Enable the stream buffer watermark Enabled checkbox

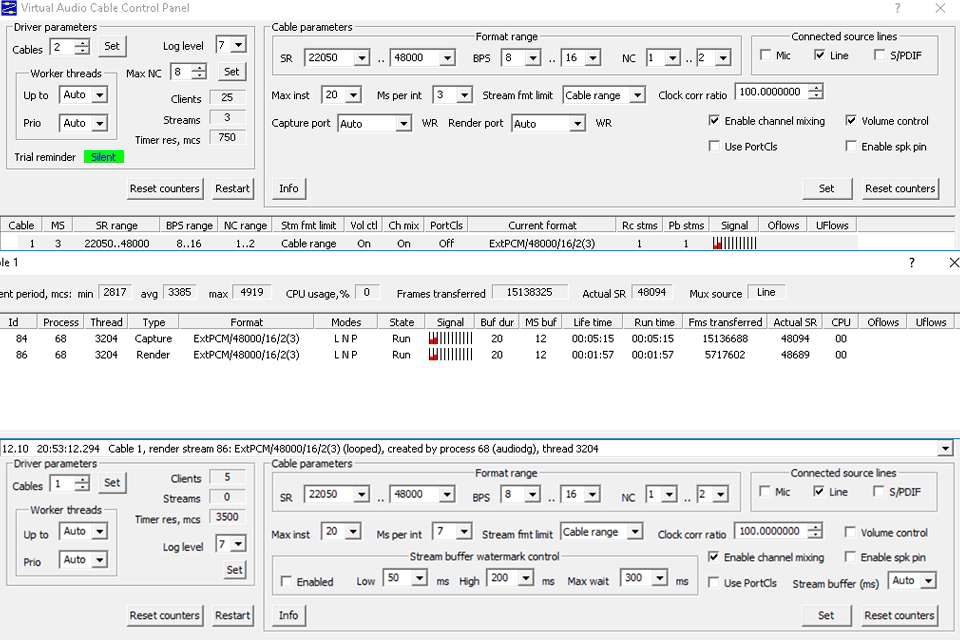point(287,581)
